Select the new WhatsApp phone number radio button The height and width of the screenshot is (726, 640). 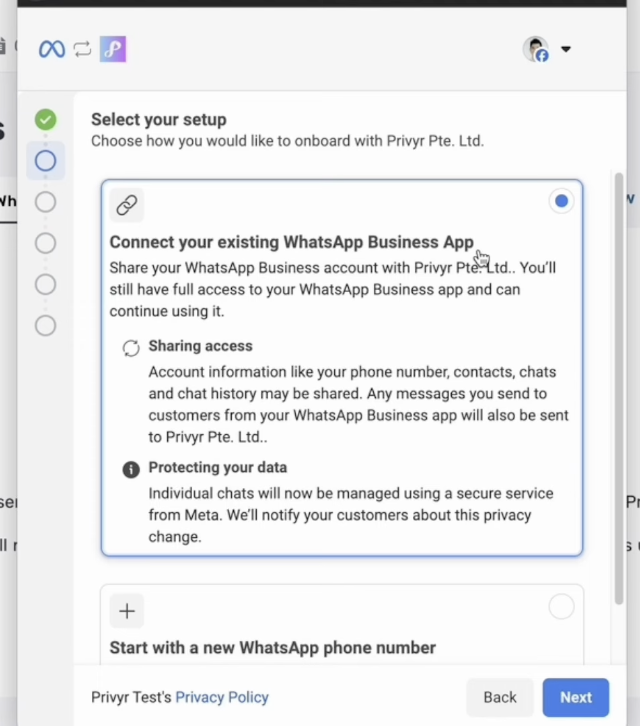tap(561, 607)
